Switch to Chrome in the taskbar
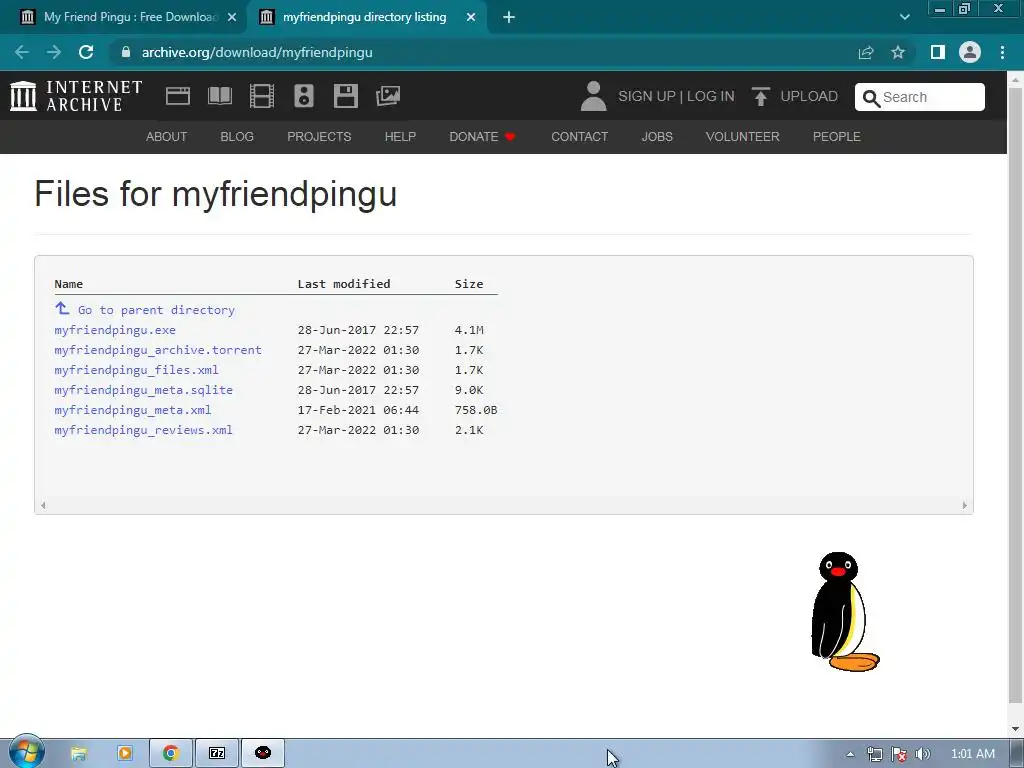This screenshot has width=1024, height=768. (x=171, y=753)
